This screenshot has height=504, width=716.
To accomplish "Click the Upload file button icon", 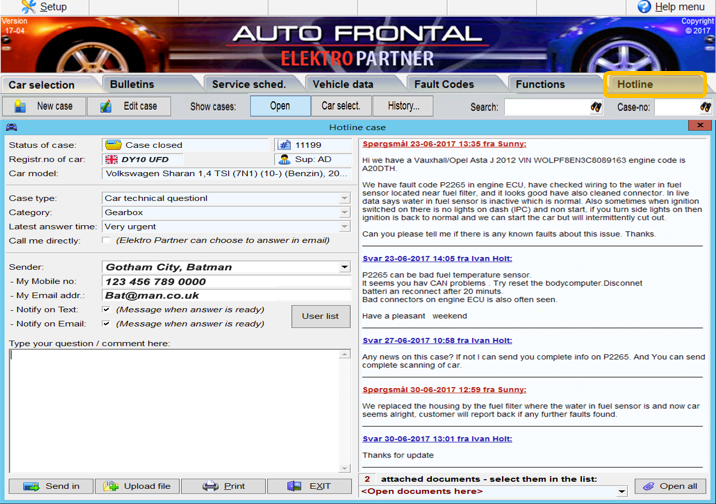I will (x=111, y=487).
